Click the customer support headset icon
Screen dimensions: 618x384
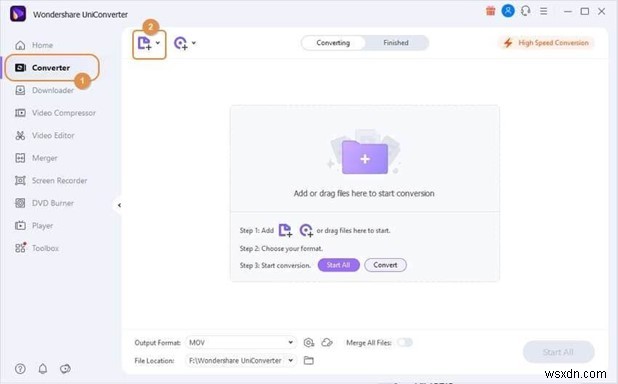(x=525, y=11)
